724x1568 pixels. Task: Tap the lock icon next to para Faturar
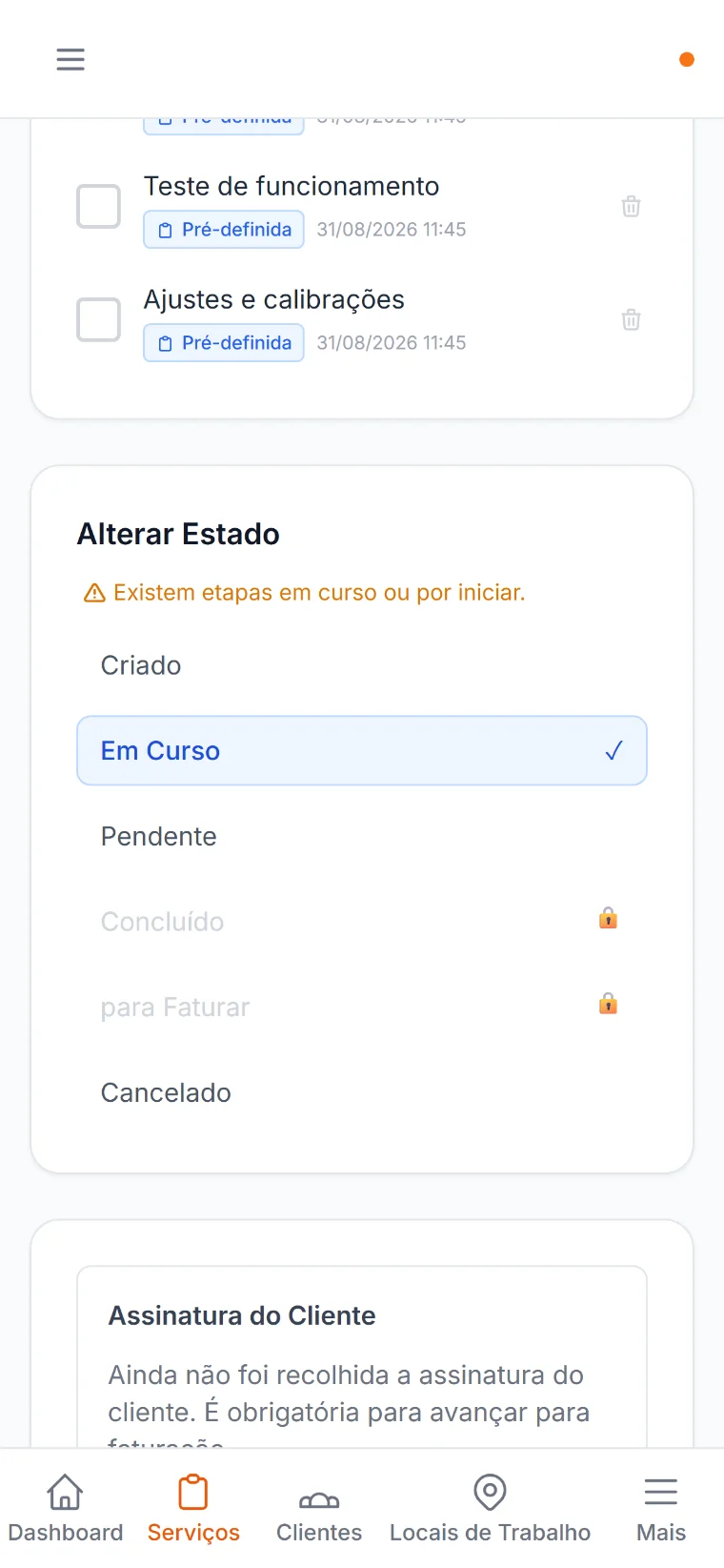point(608,1003)
